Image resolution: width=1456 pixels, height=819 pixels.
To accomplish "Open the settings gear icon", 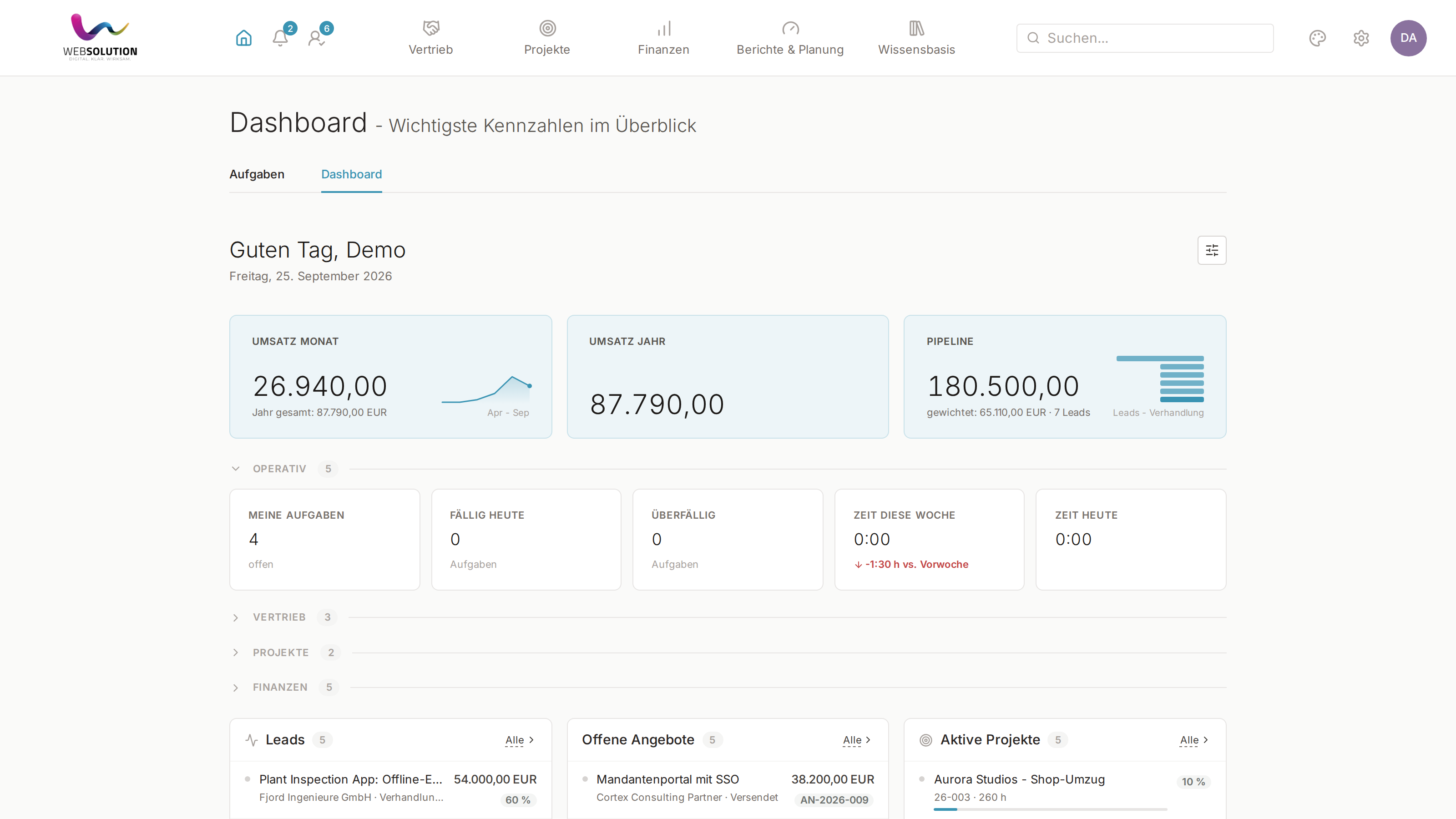I will (1361, 38).
